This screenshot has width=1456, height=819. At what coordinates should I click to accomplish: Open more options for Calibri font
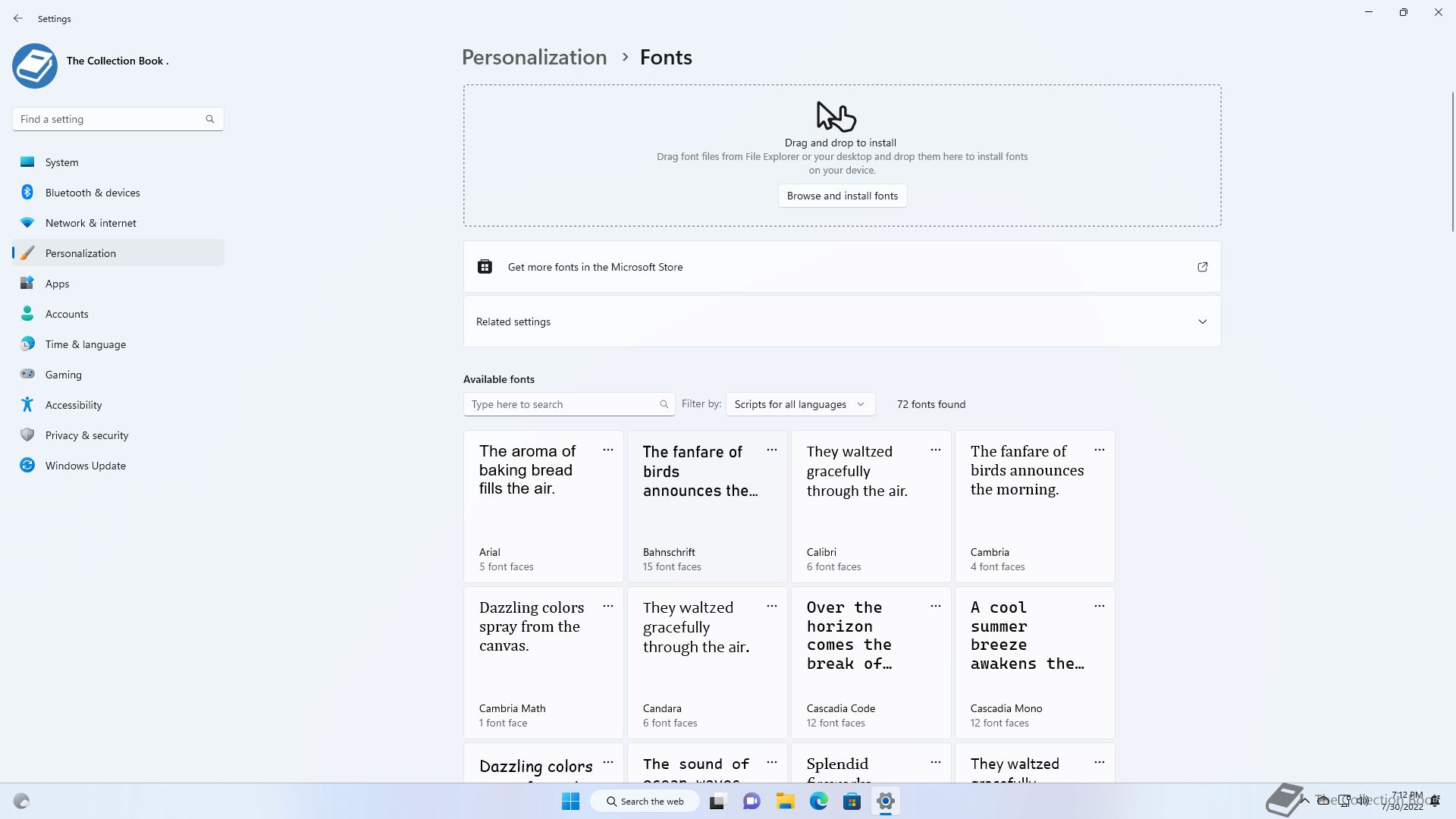936,450
